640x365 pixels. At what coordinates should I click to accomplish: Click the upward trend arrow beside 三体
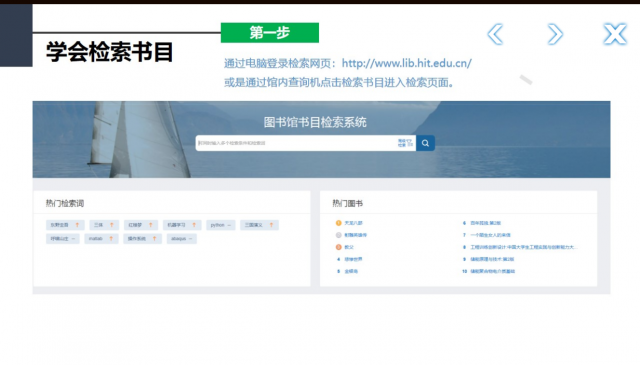[x=111, y=225]
